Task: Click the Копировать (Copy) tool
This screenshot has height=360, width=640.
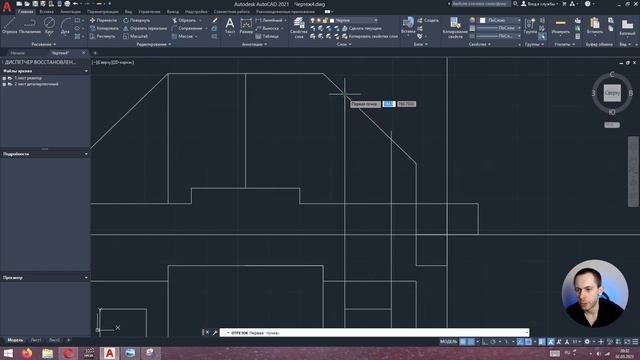Action: pos(104,28)
